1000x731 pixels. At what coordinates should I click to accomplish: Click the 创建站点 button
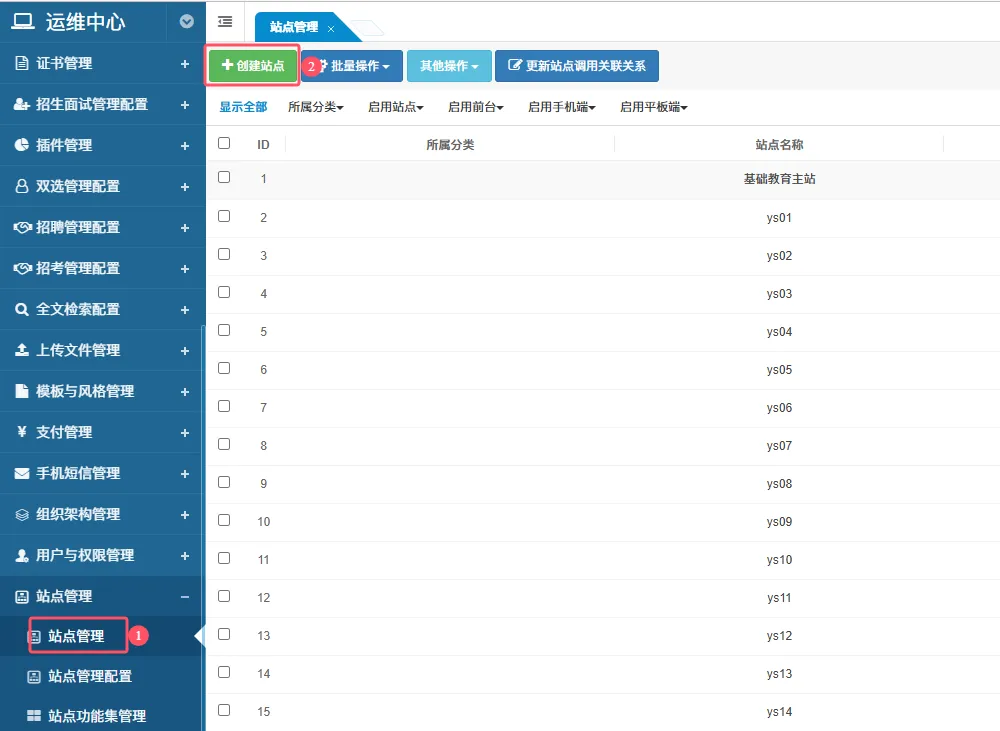tap(253, 66)
